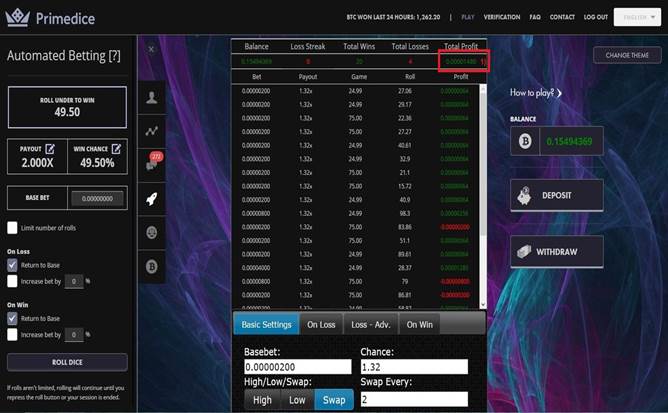Screen dimensions: 668x413
Task: Click the face icon in the sidebar
Action: (153, 232)
